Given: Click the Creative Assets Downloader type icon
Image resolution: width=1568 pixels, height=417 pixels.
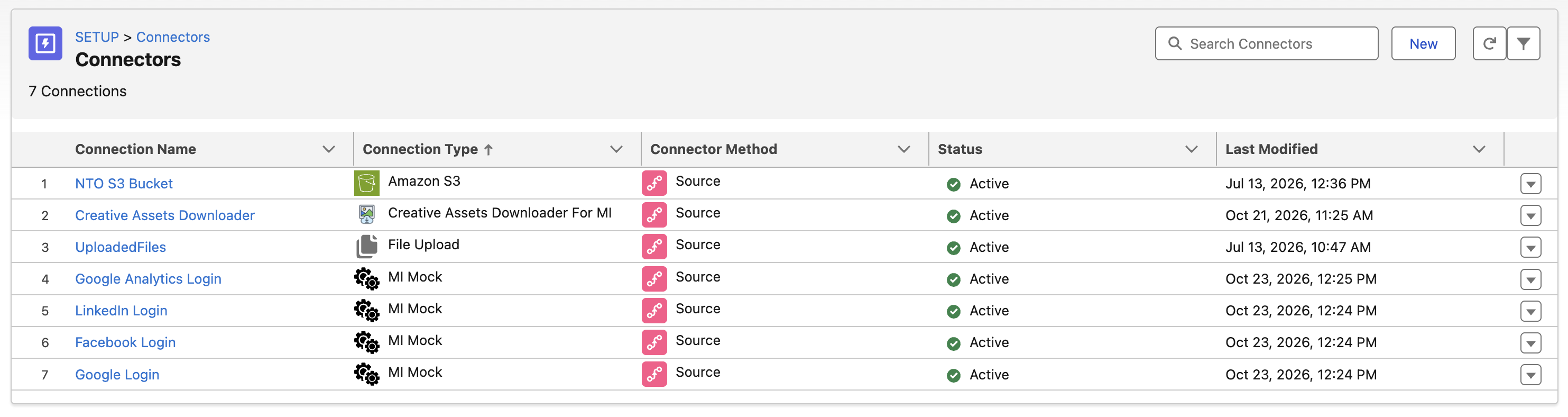Looking at the screenshot, I should click(x=366, y=215).
